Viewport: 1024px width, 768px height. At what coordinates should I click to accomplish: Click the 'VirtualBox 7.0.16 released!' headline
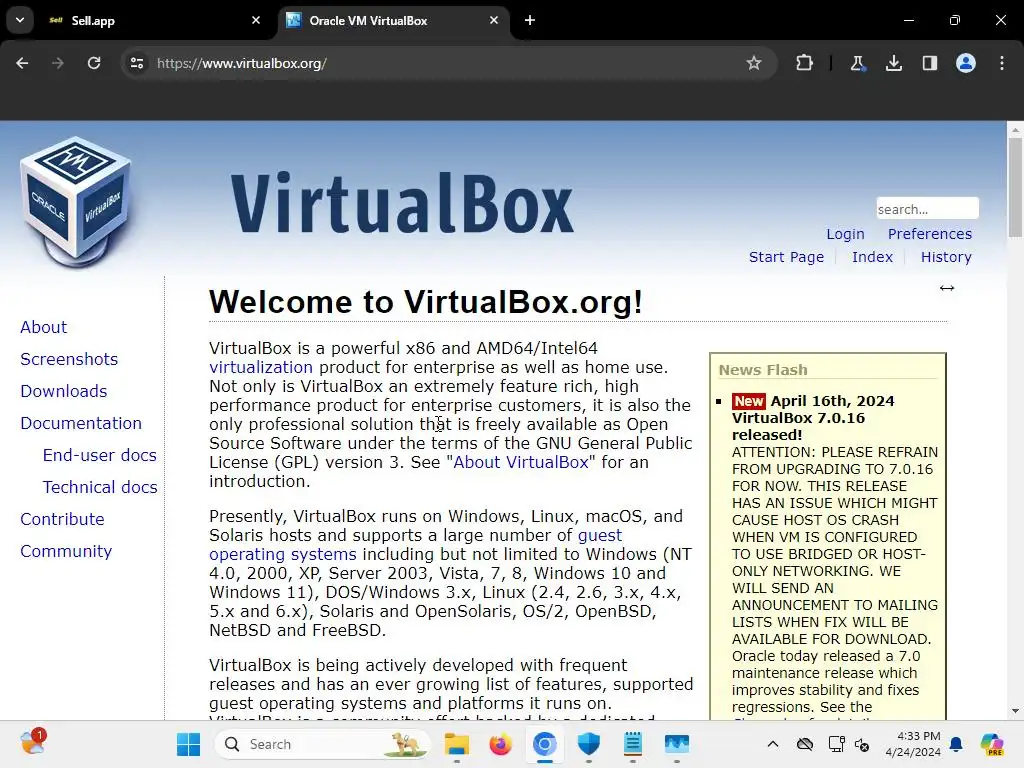[798, 426]
